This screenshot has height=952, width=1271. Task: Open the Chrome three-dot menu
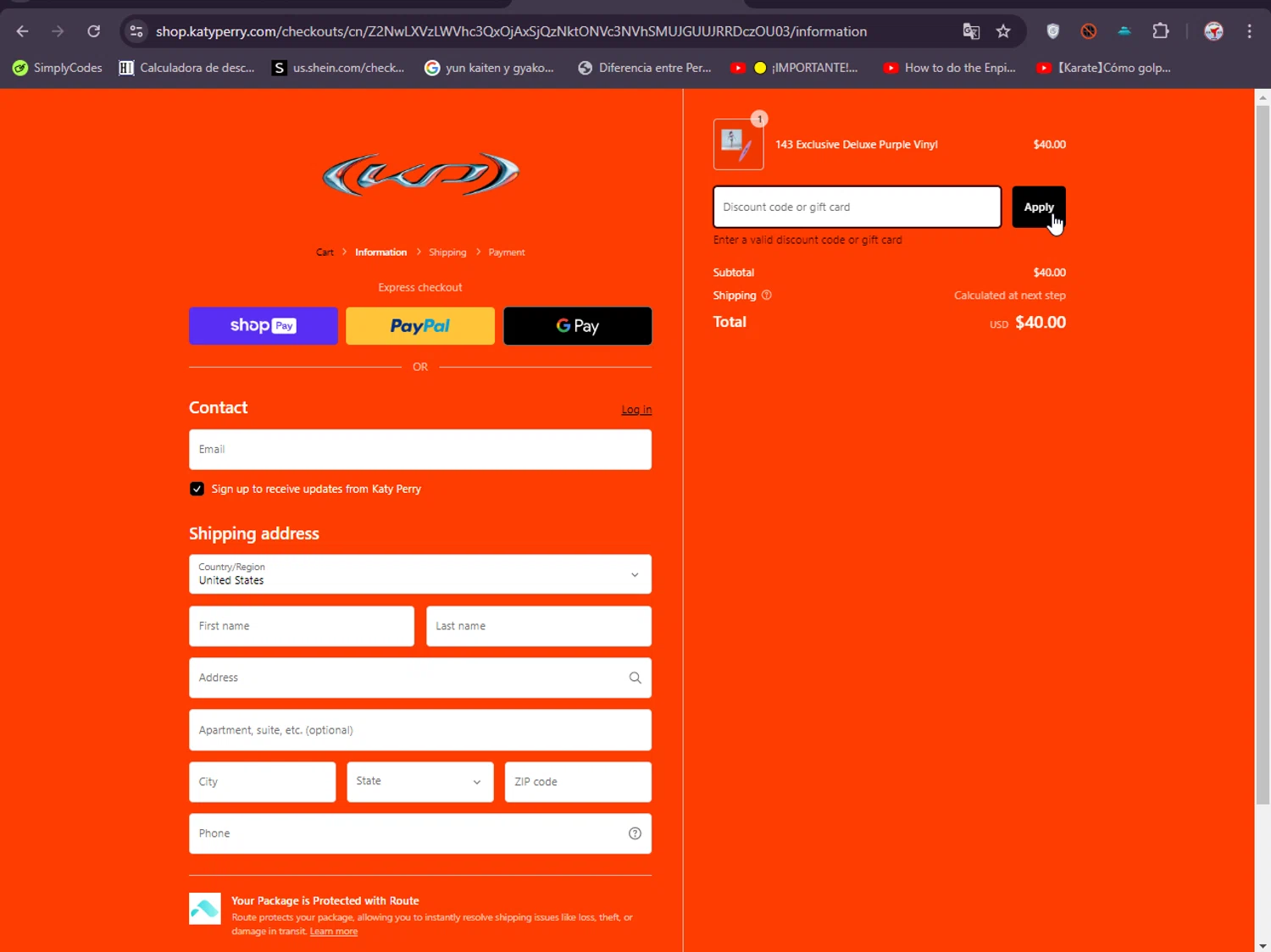point(1250,31)
